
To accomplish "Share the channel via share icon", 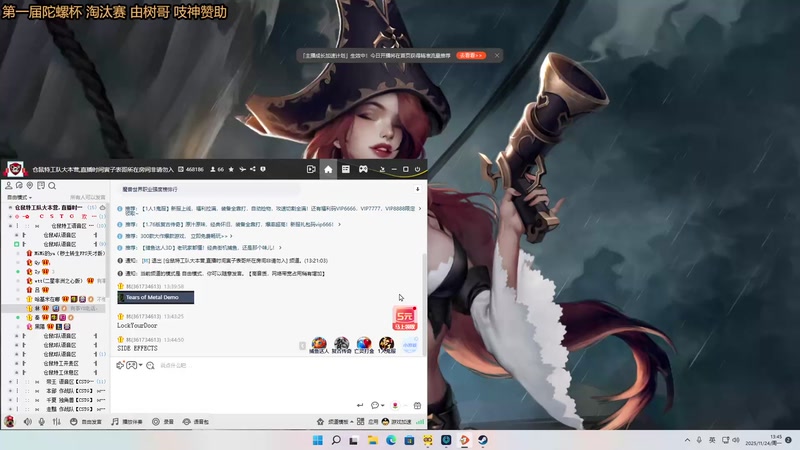I will click(253, 169).
